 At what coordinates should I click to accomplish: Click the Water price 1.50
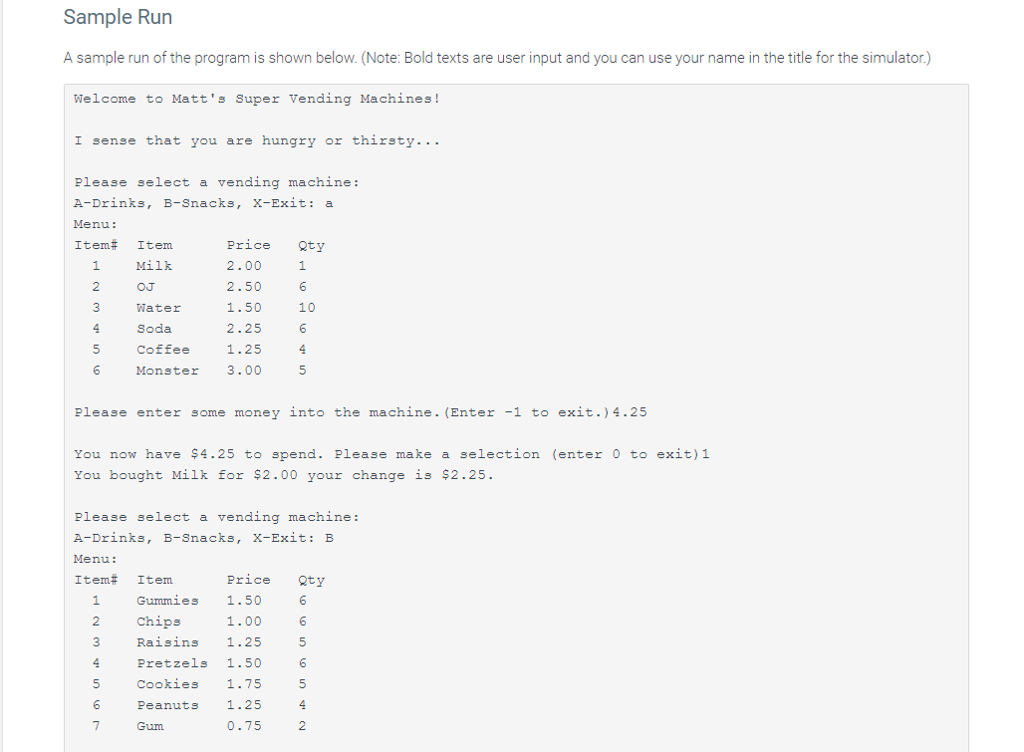click(x=244, y=307)
